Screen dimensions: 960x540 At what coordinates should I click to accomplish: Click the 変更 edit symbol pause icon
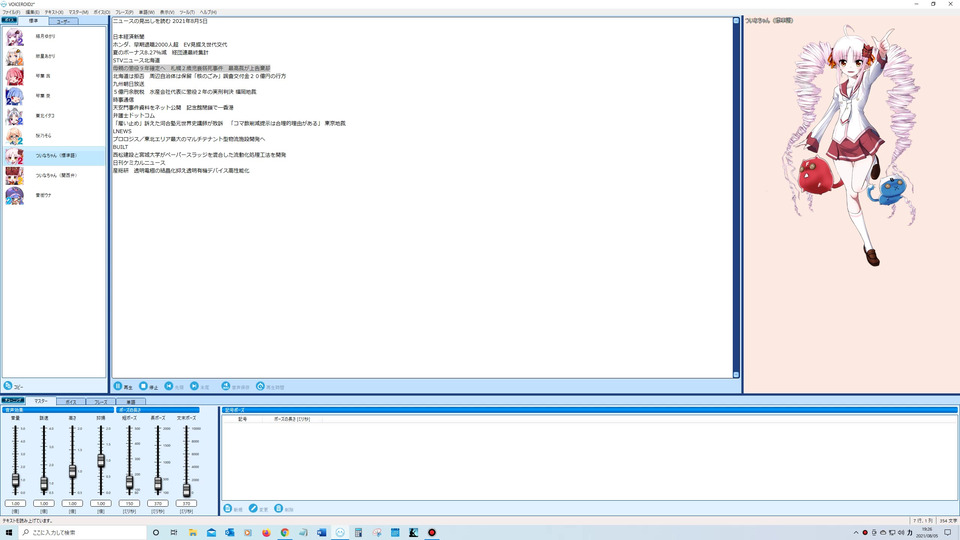point(253,509)
